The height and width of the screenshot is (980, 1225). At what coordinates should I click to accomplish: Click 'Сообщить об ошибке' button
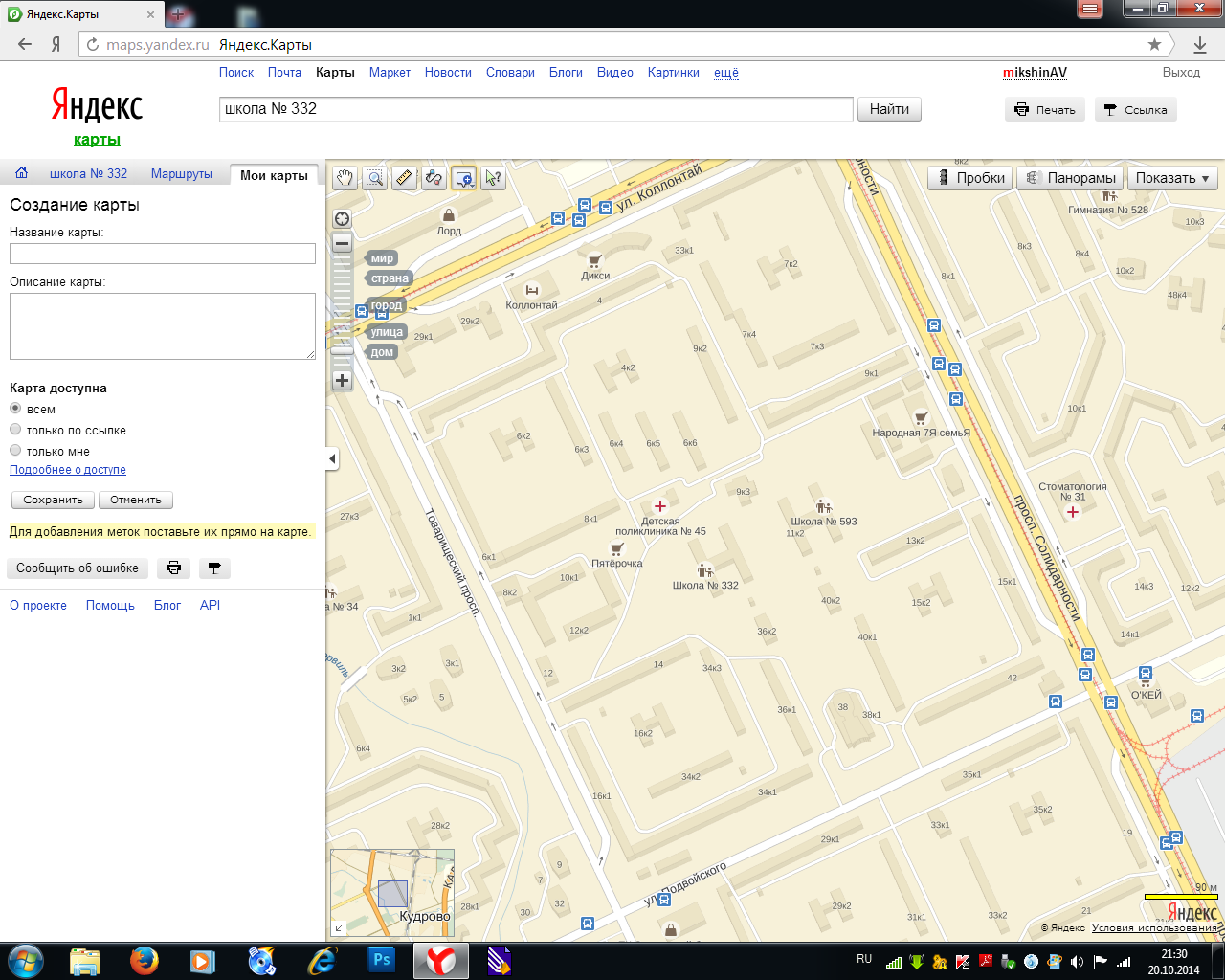point(78,568)
